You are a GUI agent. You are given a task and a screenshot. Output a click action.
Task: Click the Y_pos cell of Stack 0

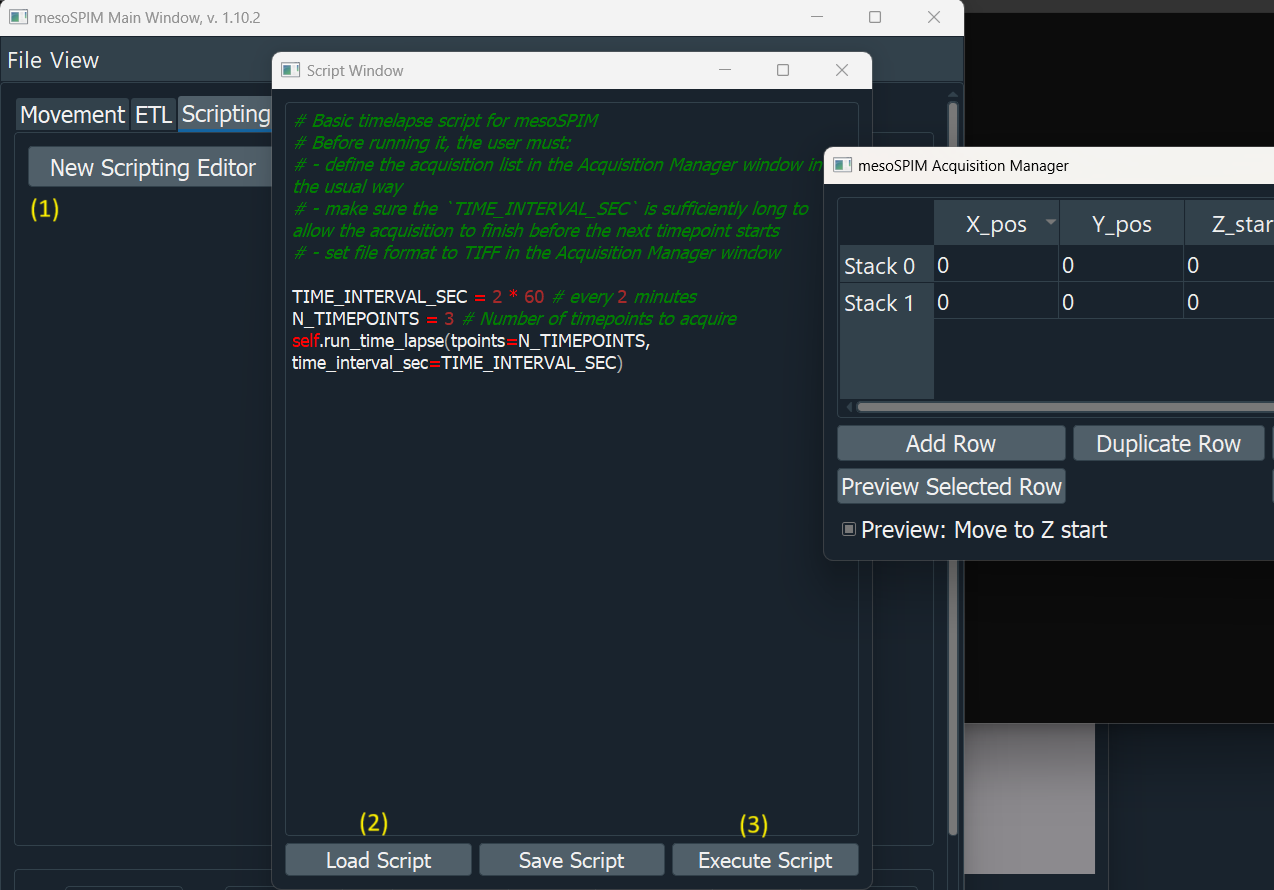1120,266
